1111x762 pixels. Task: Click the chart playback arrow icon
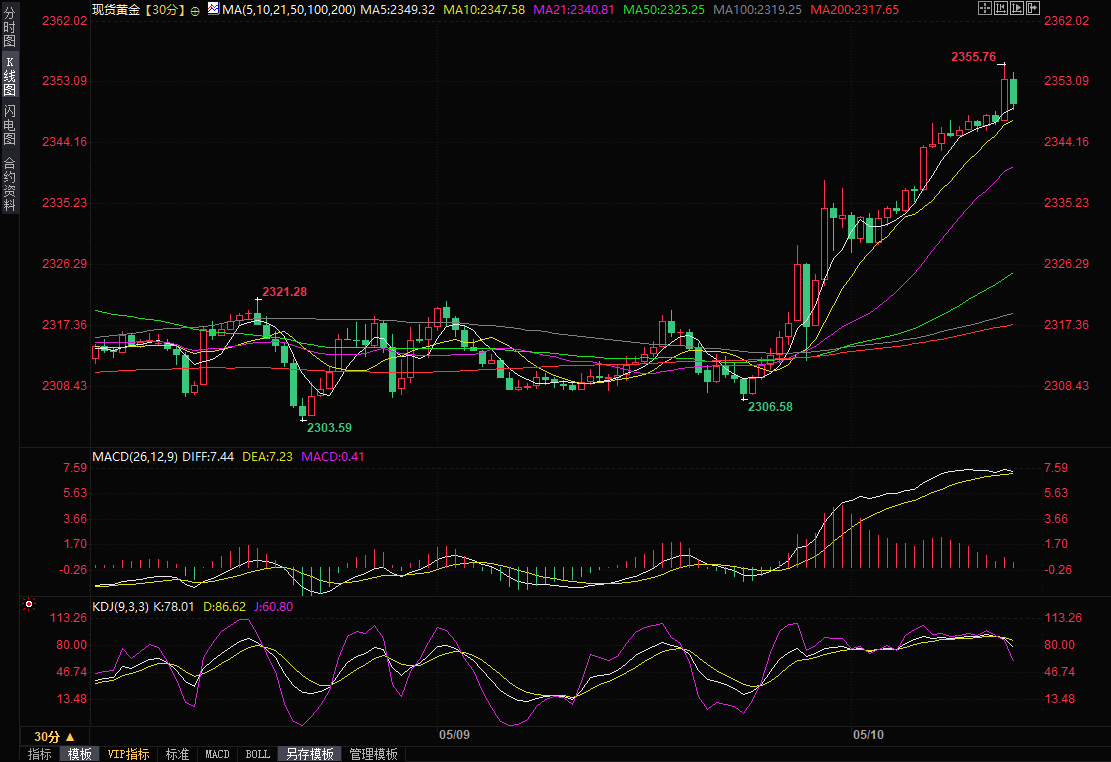1018,9
